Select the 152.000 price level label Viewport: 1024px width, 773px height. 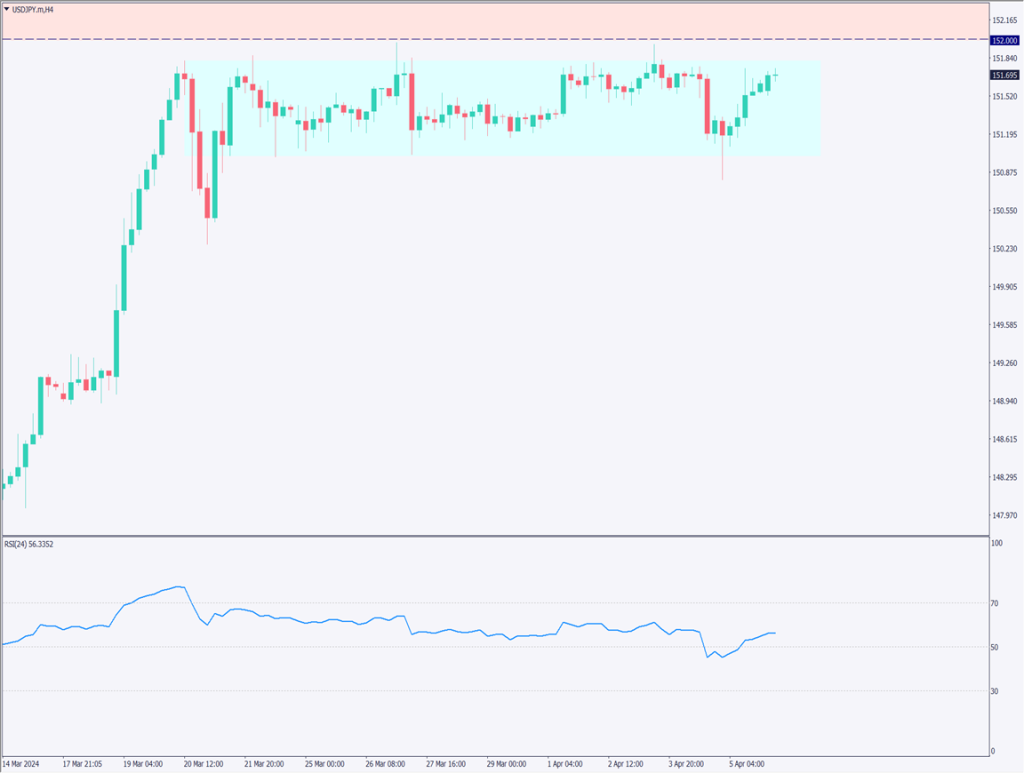click(1004, 40)
